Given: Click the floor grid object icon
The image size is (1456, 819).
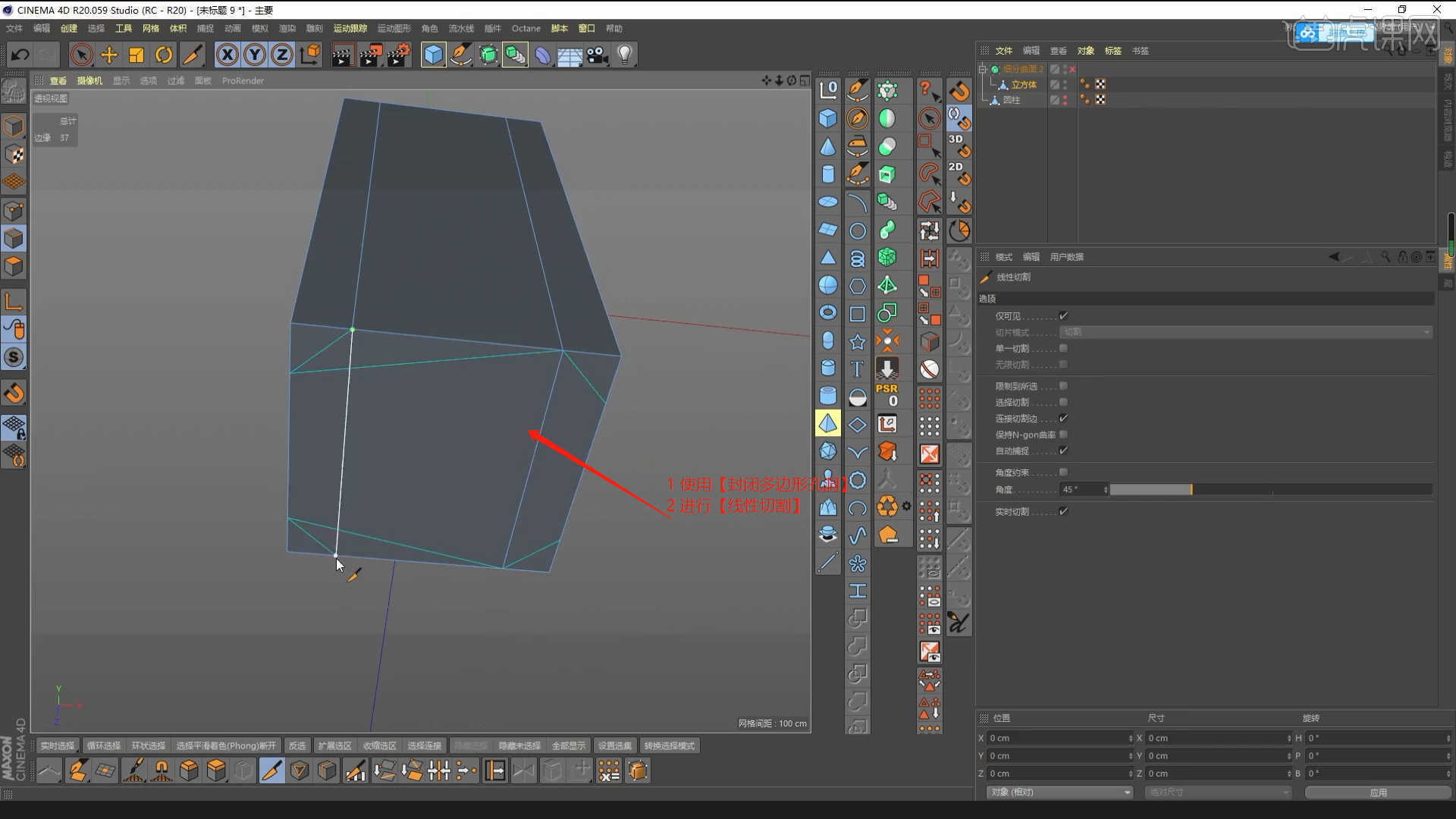Looking at the screenshot, I should pos(570,55).
